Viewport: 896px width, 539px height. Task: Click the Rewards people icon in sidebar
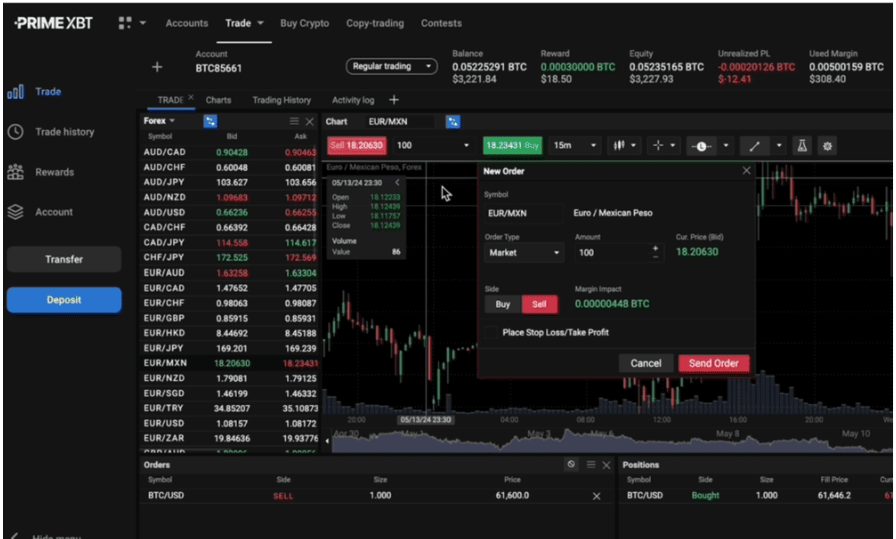click(x=15, y=172)
